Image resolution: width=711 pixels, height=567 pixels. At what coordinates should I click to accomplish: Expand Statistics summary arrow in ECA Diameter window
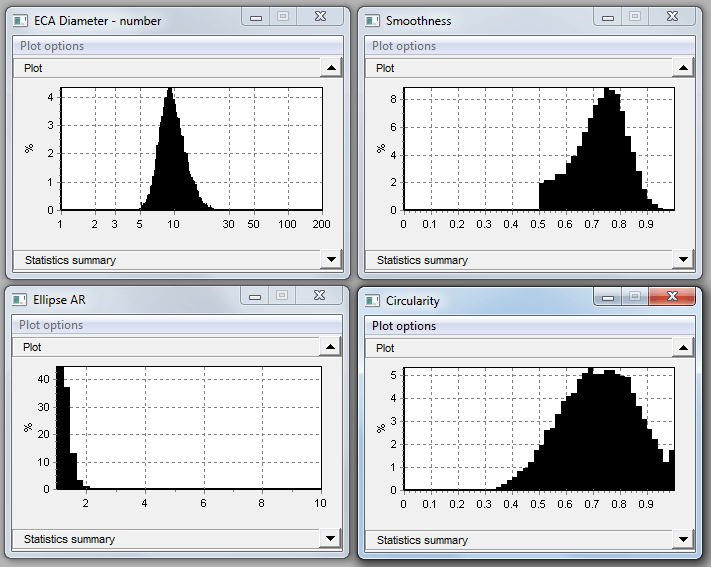coord(331,259)
